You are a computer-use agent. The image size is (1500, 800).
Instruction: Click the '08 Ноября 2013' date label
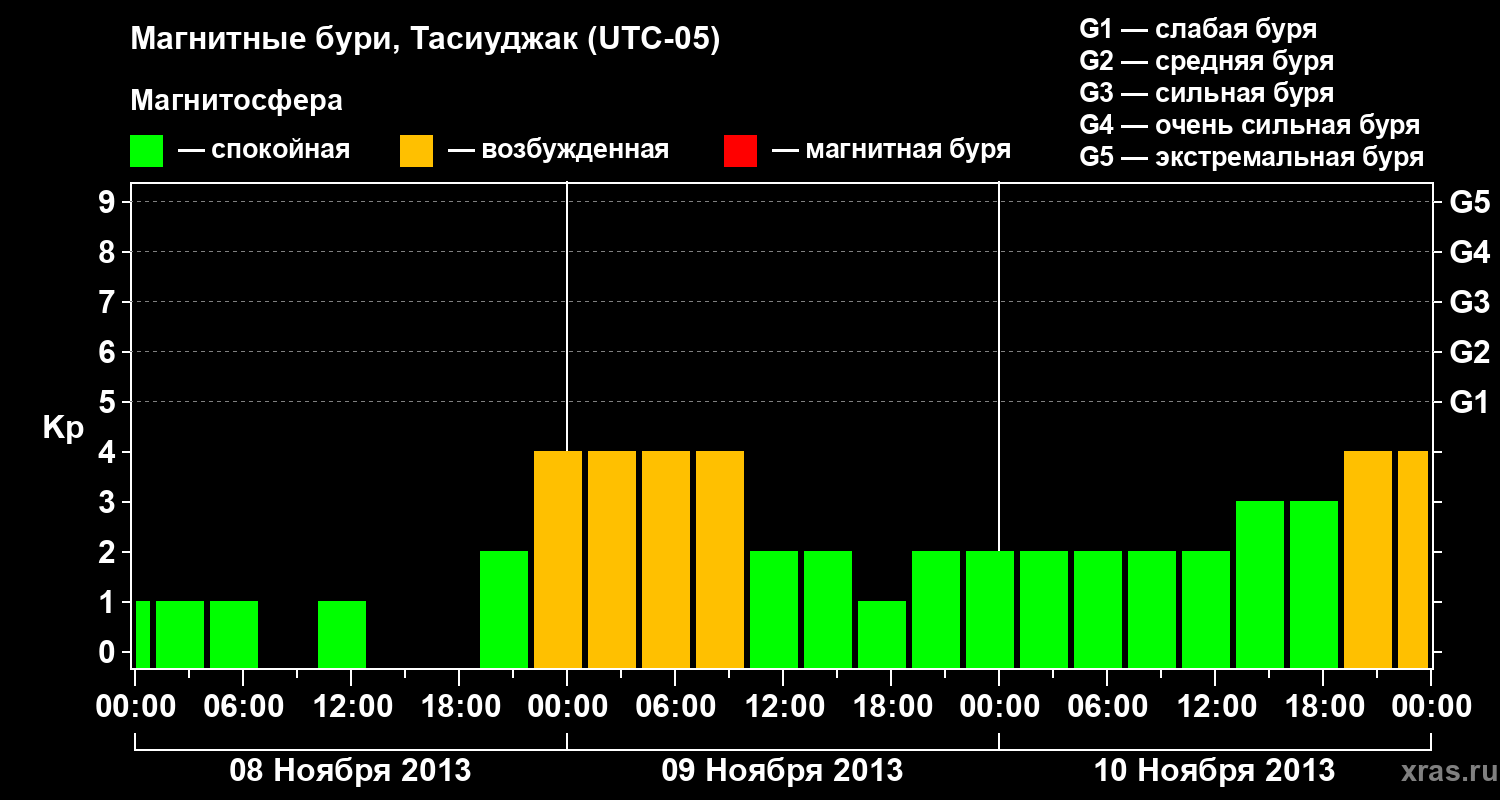[350, 770]
